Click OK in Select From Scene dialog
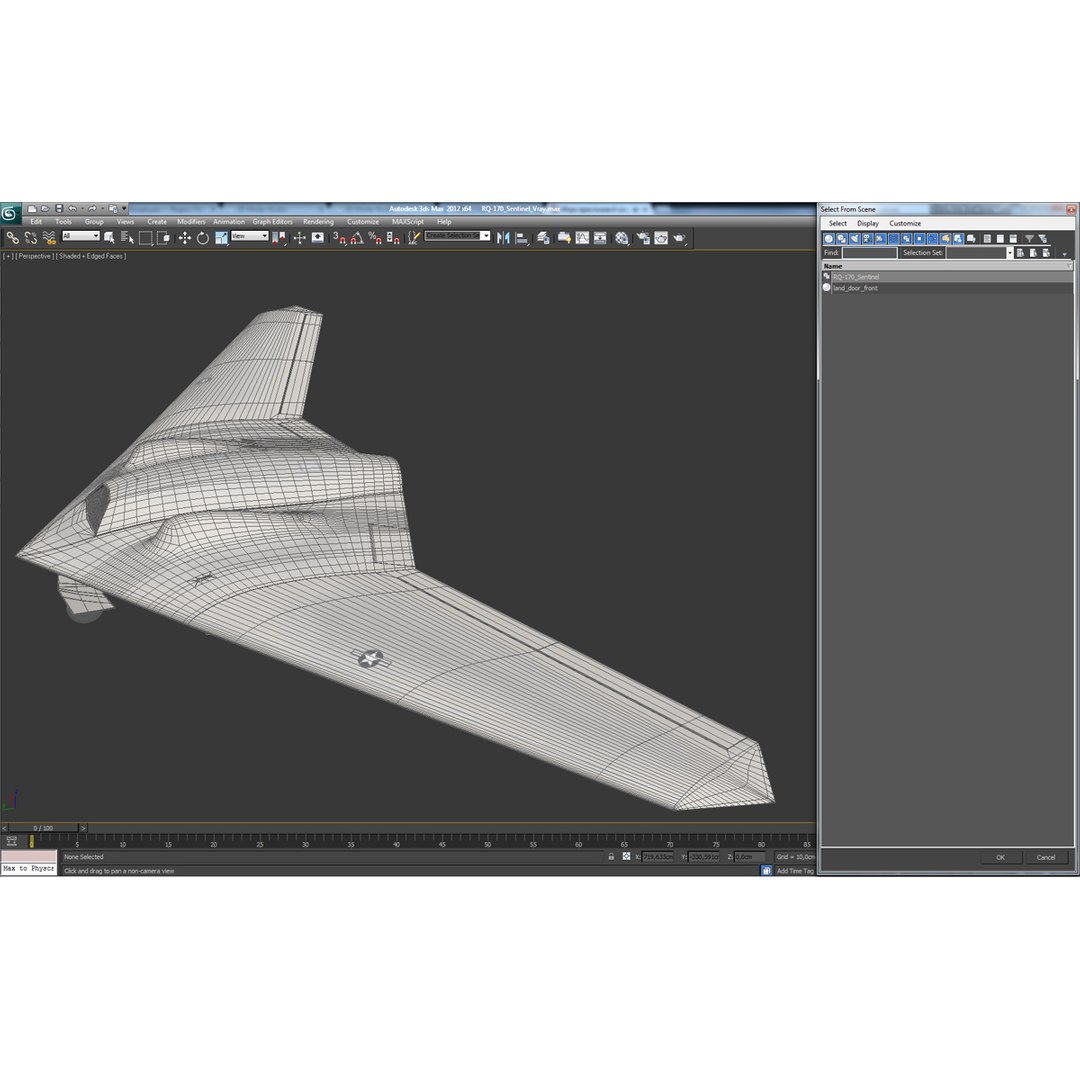The width and height of the screenshot is (1080, 1080). (x=1000, y=858)
